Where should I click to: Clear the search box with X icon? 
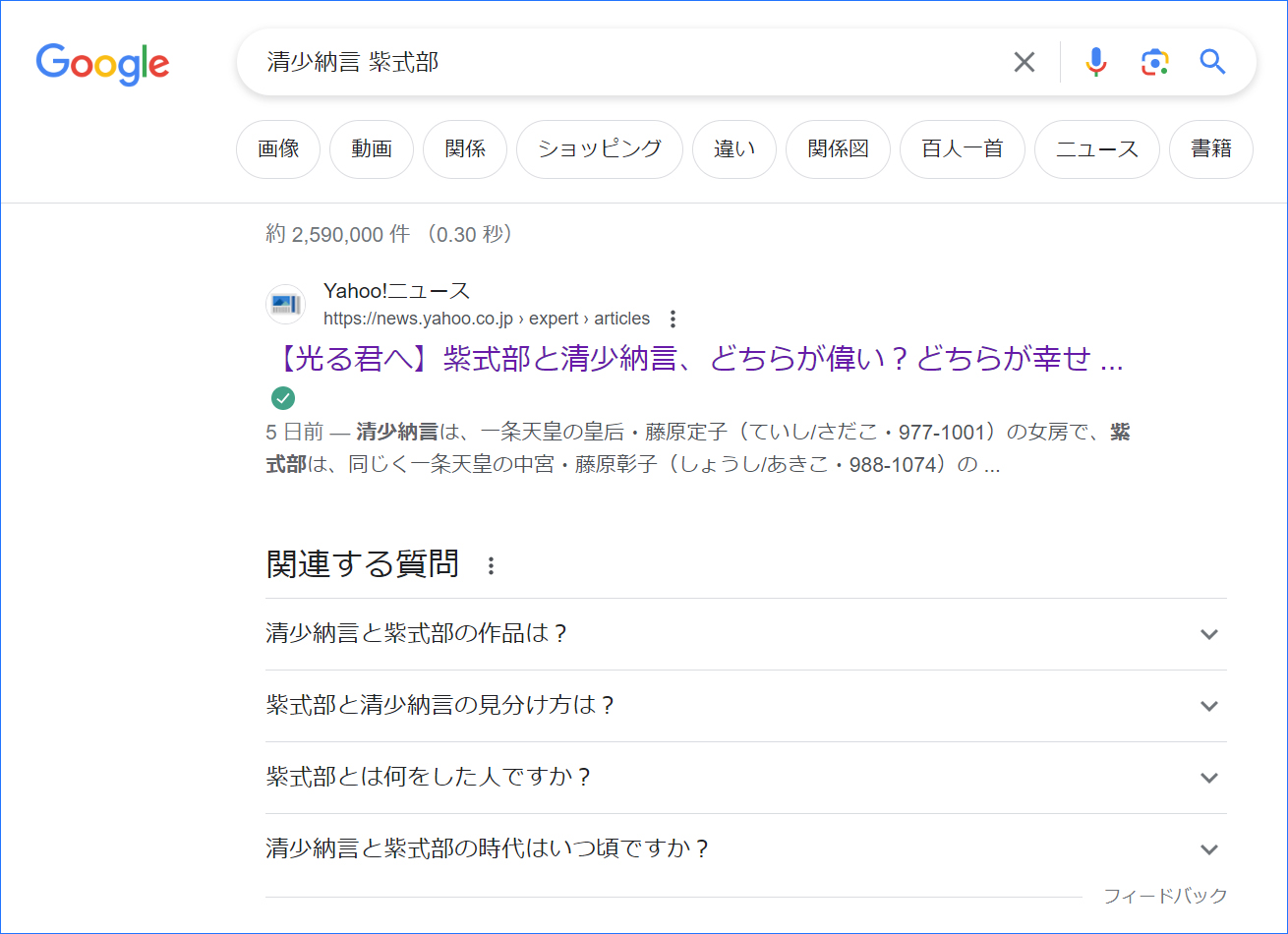[1024, 63]
